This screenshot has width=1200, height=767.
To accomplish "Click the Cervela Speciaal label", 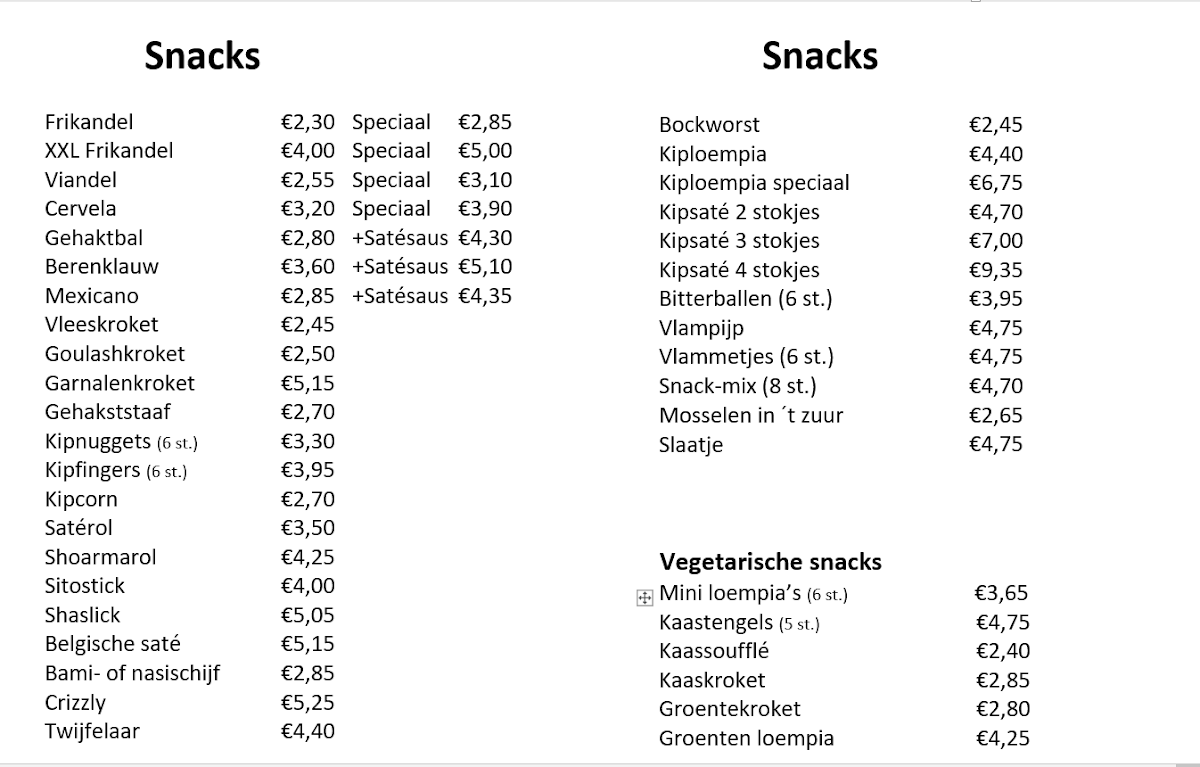I will click(391, 209).
